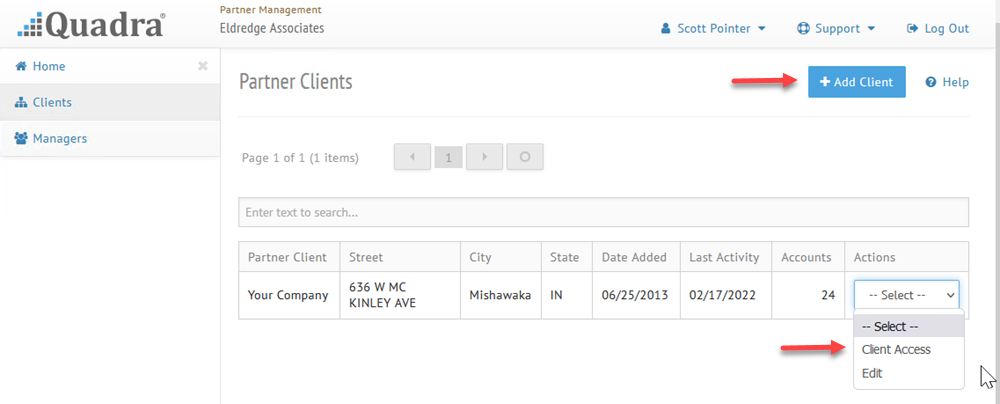Sort by Date Added column header
This screenshot has width=1000, height=404.
634,258
